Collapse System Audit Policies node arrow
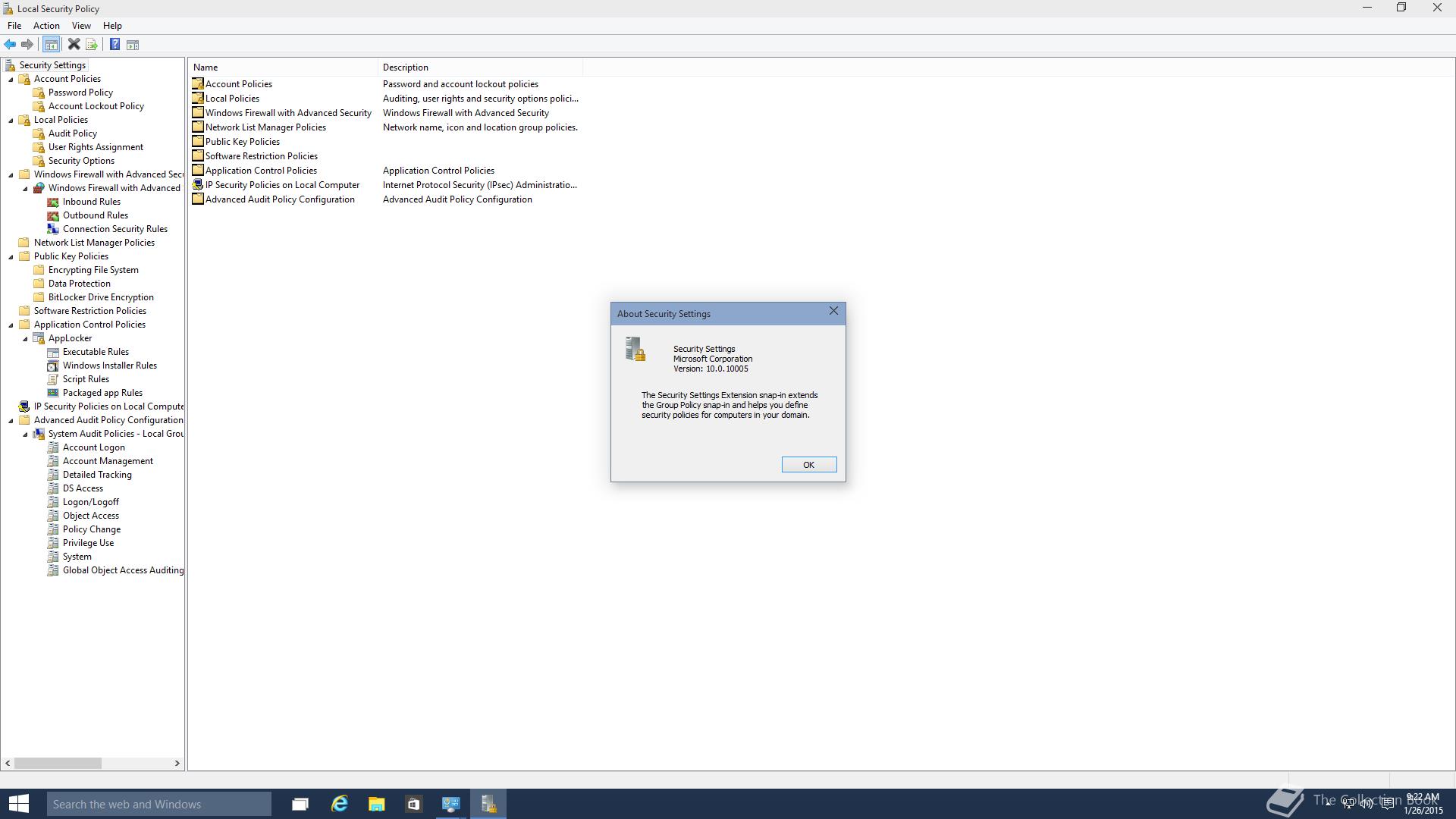The image size is (1456, 819). (x=26, y=435)
